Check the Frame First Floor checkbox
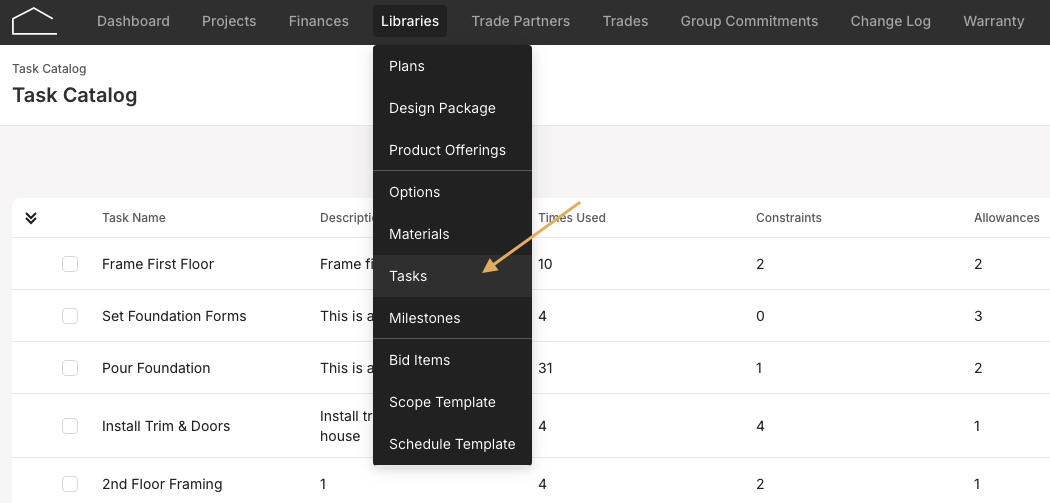 coord(70,264)
